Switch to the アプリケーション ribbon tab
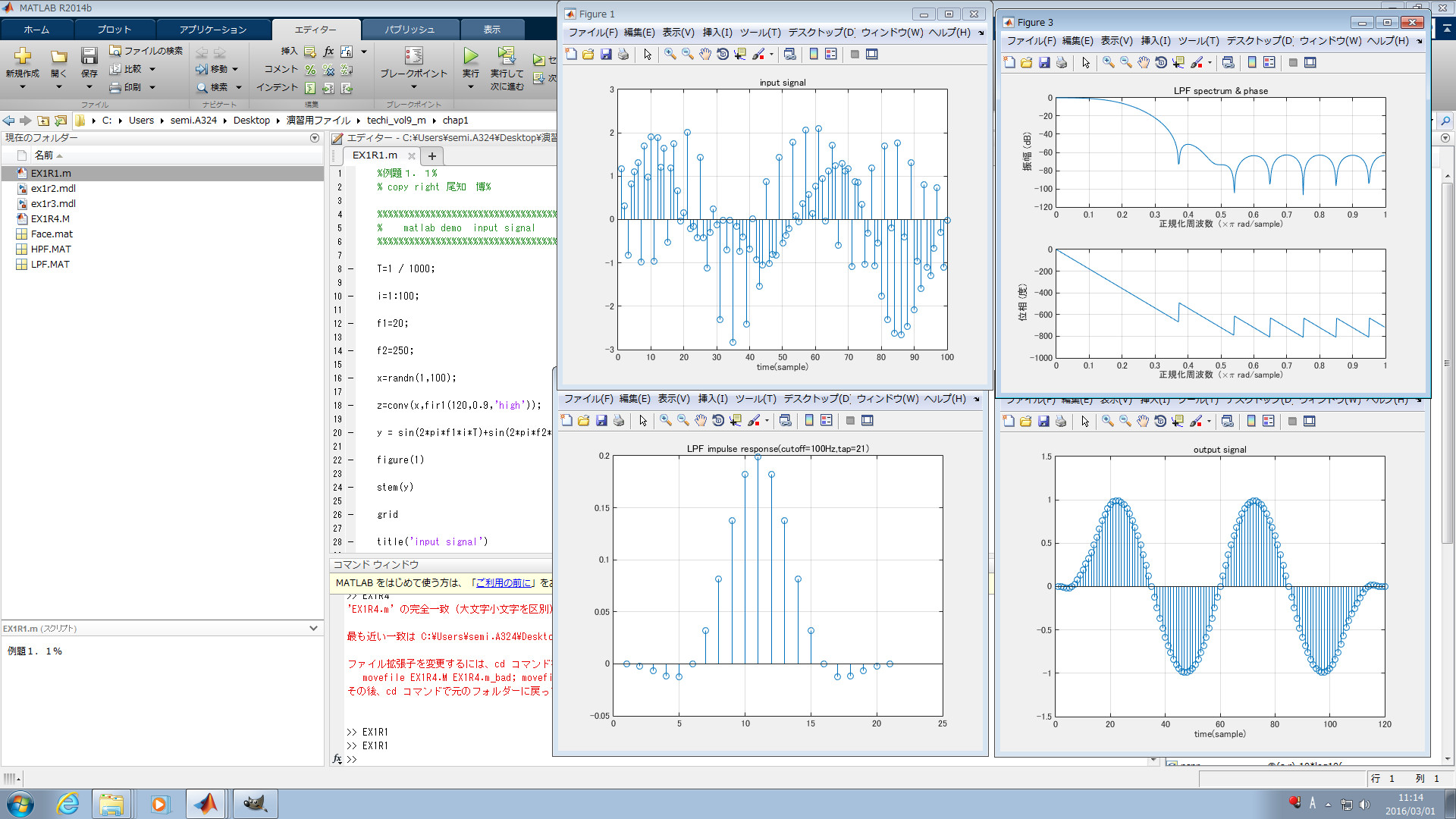The height and width of the screenshot is (819, 1456). [213, 30]
